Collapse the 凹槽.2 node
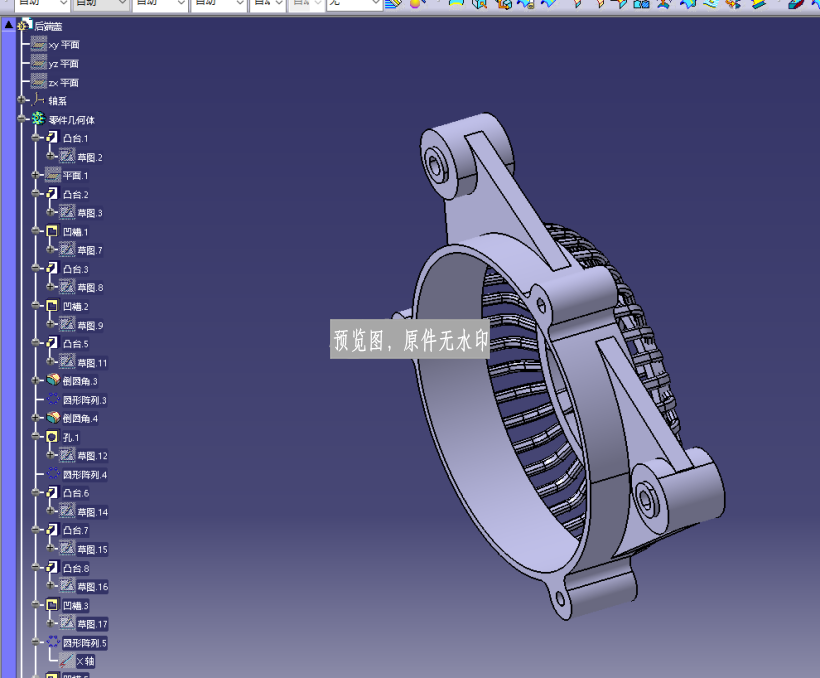The height and width of the screenshot is (678, 820). click(x=36, y=306)
